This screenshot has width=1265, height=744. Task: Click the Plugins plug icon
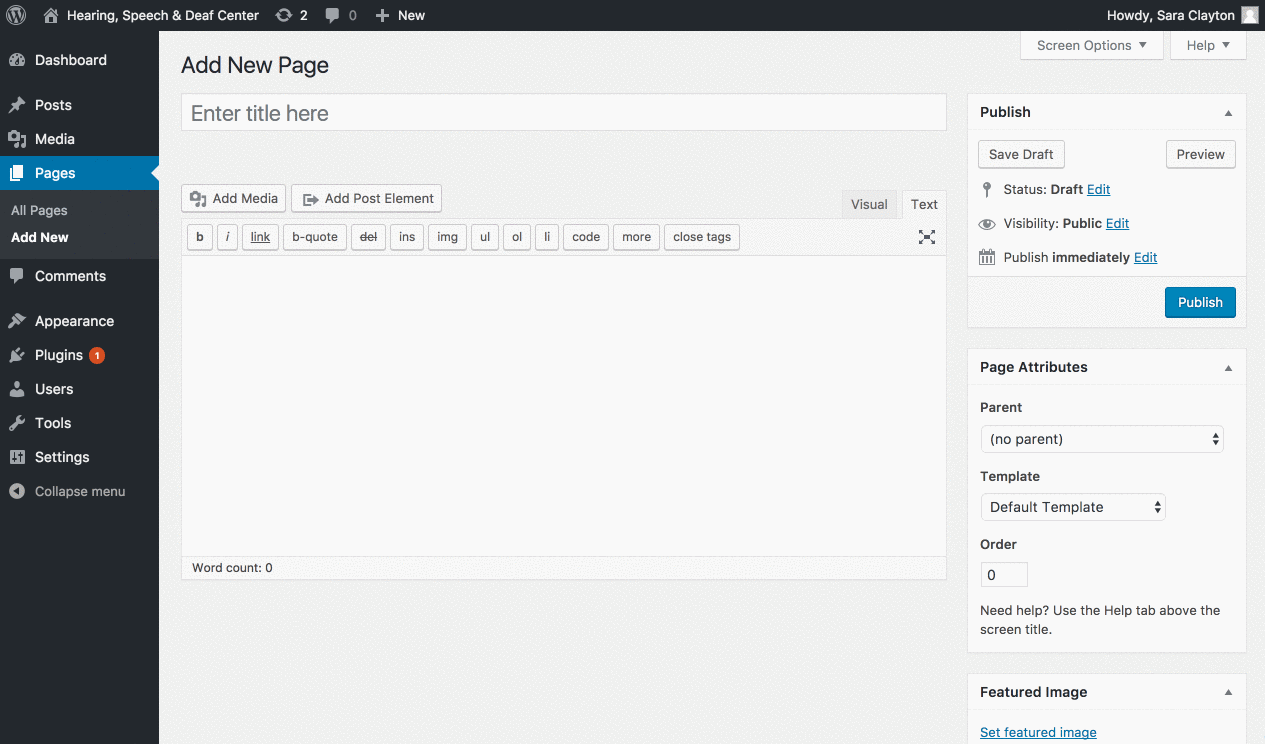(x=17, y=355)
